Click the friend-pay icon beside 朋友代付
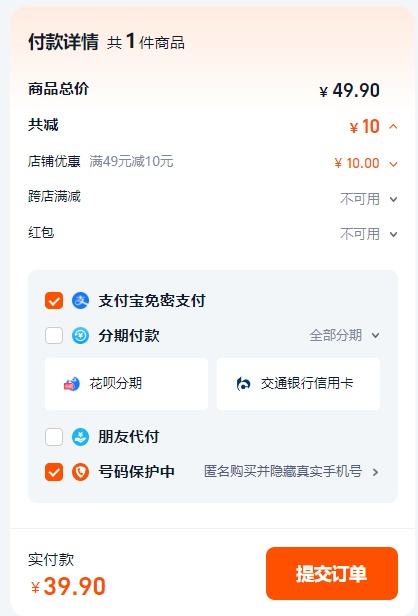This screenshot has height=616, width=418. [x=80, y=437]
